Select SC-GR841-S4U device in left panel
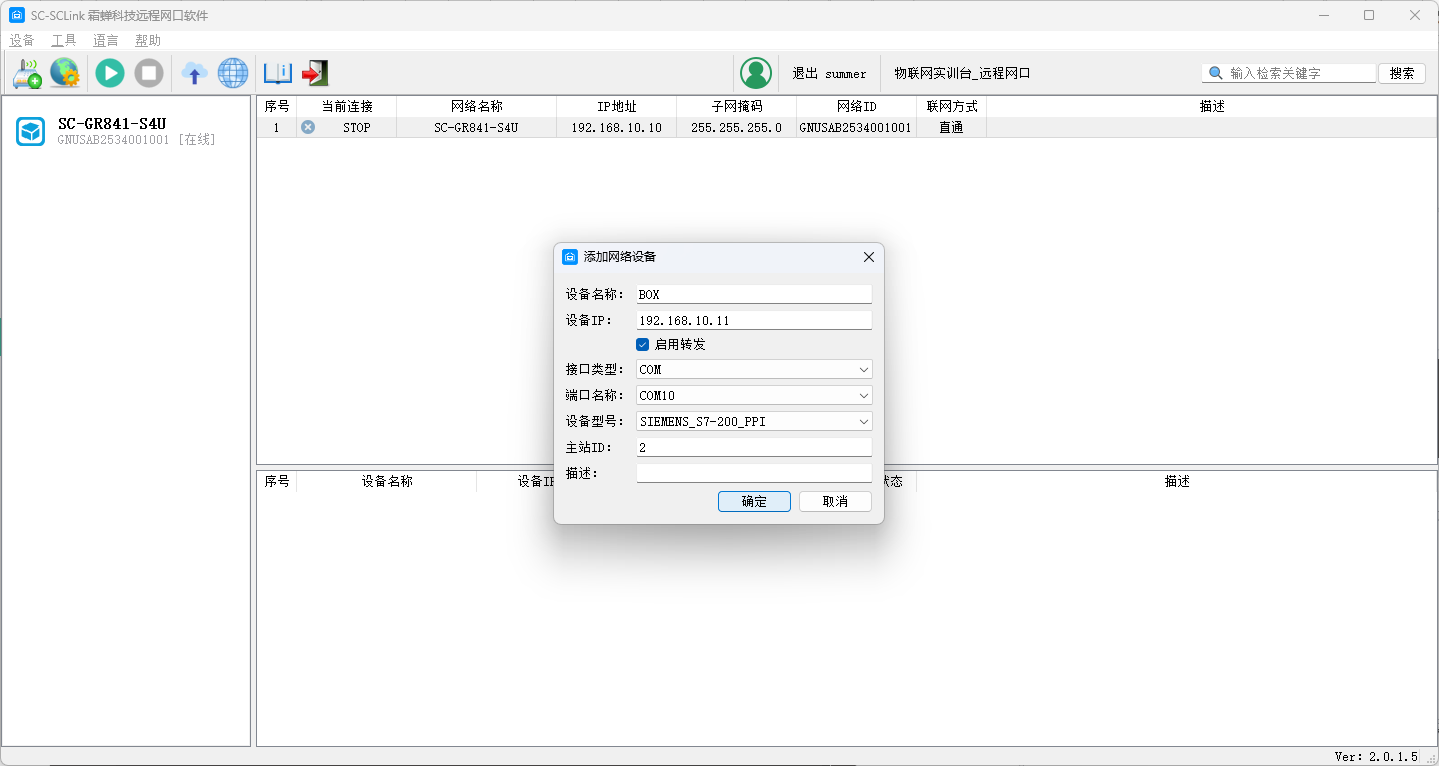The width and height of the screenshot is (1439, 766). [111, 131]
